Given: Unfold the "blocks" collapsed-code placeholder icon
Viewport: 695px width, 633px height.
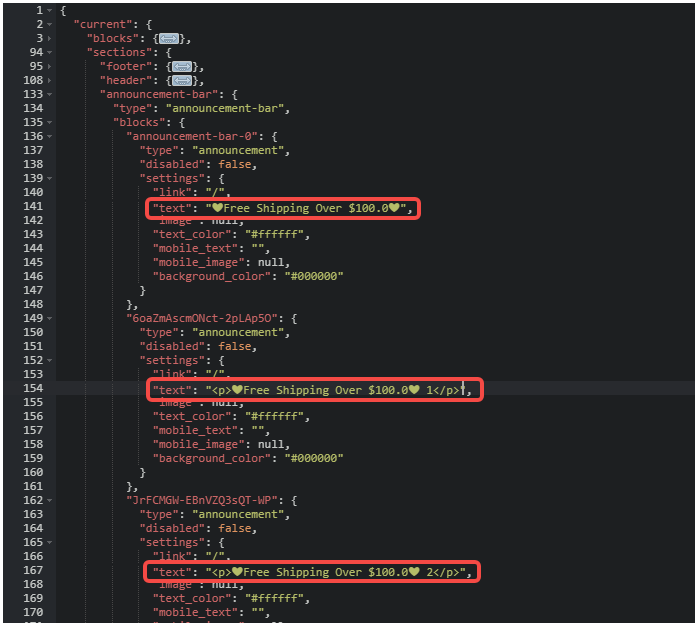Looking at the screenshot, I should 168,39.
